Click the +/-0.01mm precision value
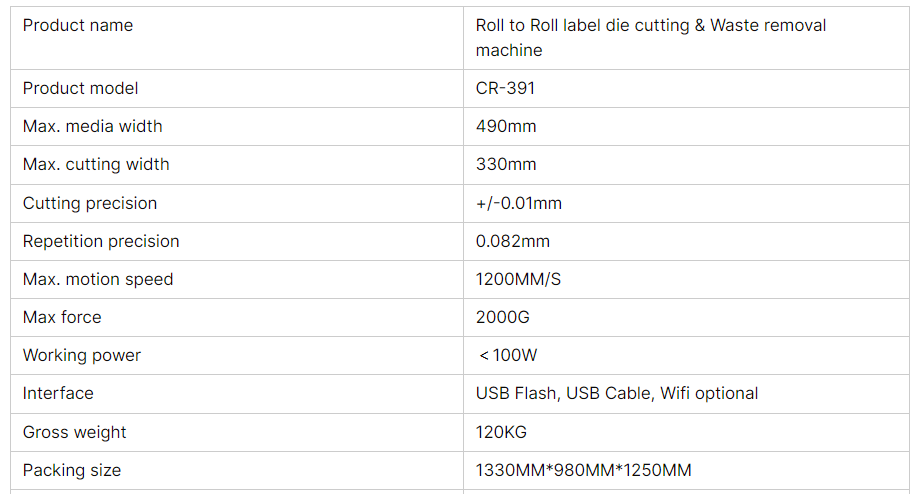The height and width of the screenshot is (494, 919). [519, 203]
